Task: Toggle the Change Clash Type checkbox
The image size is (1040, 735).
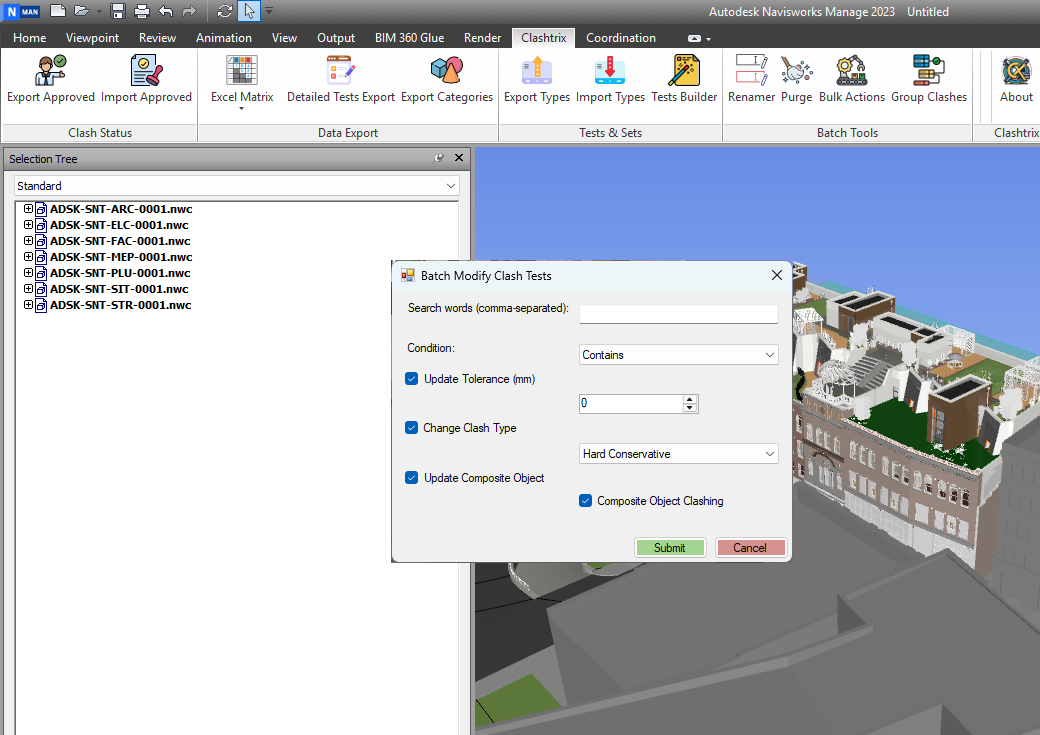Action: coord(411,428)
